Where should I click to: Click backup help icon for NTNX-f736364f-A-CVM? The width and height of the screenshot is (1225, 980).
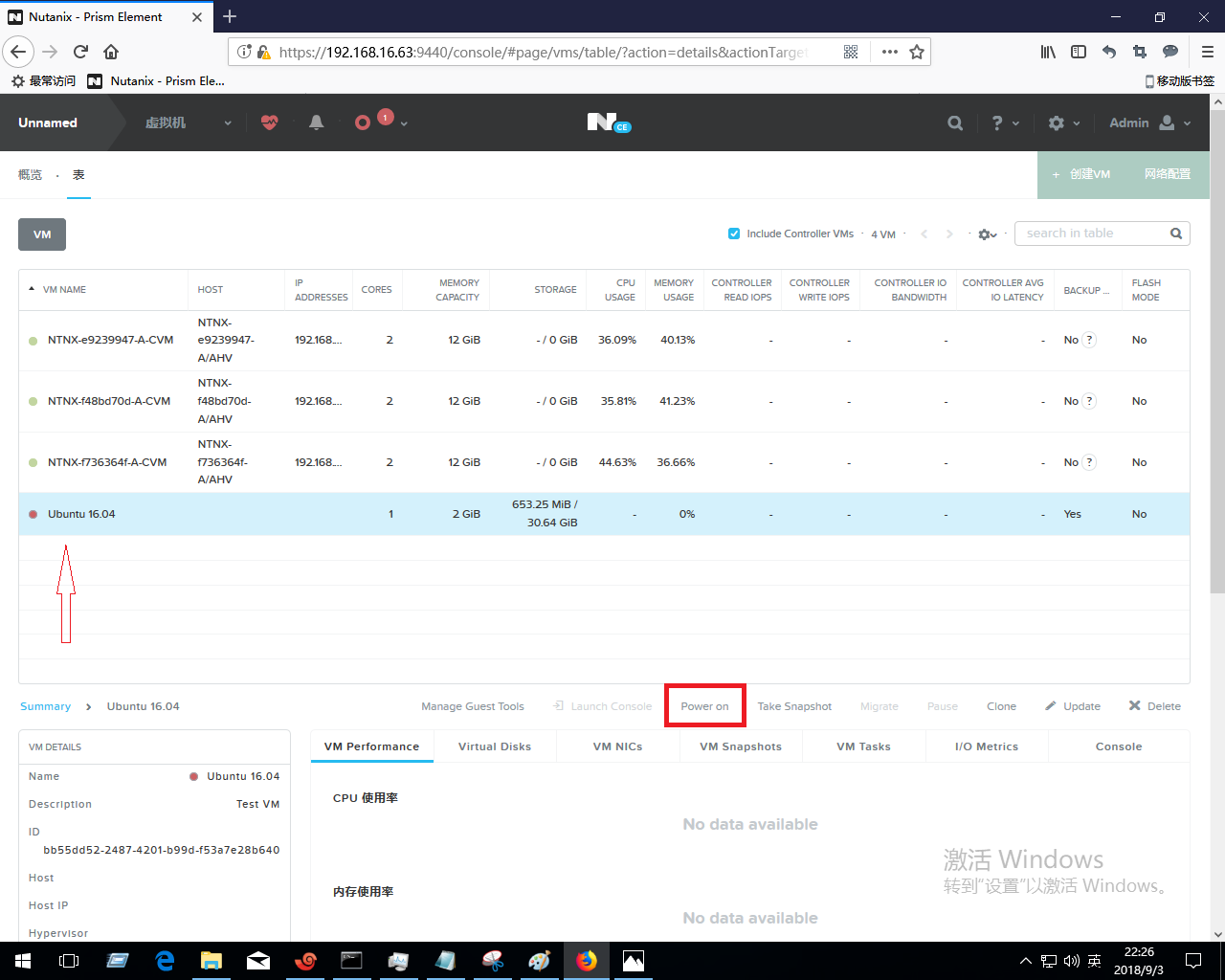click(x=1089, y=462)
